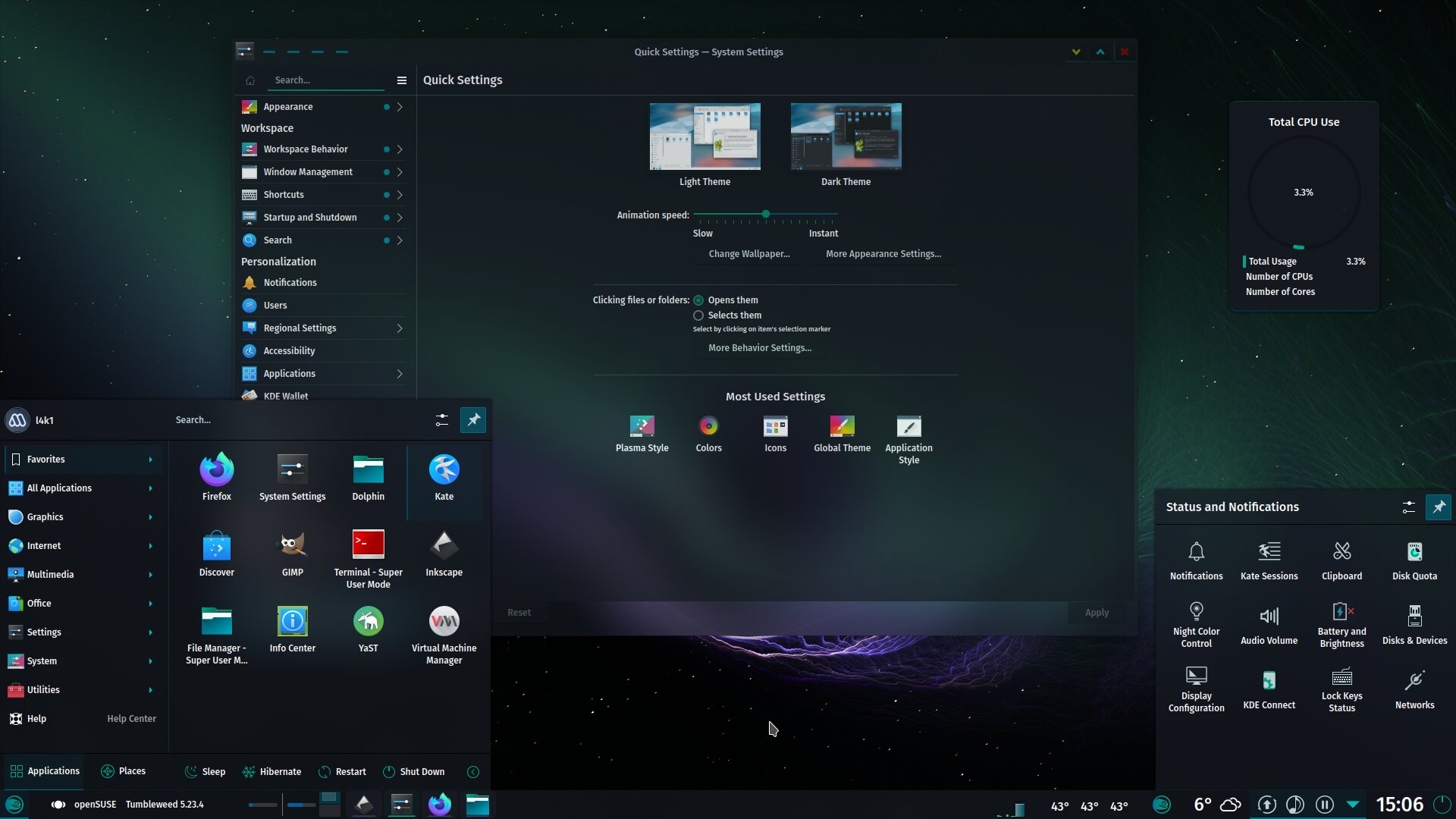
Task: Open settings sidebar hamburger menu
Action: click(x=402, y=80)
